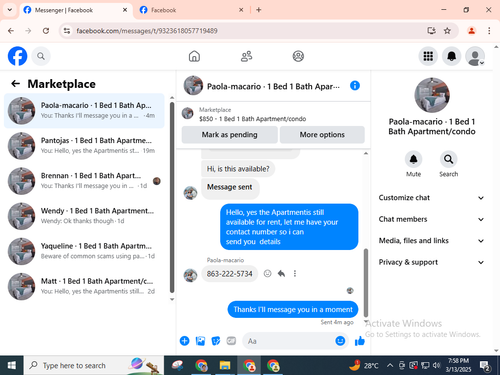Choose a GIF from the composer
Image resolution: width=500 pixels, height=375 pixels.
pyautogui.click(x=231, y=341)
